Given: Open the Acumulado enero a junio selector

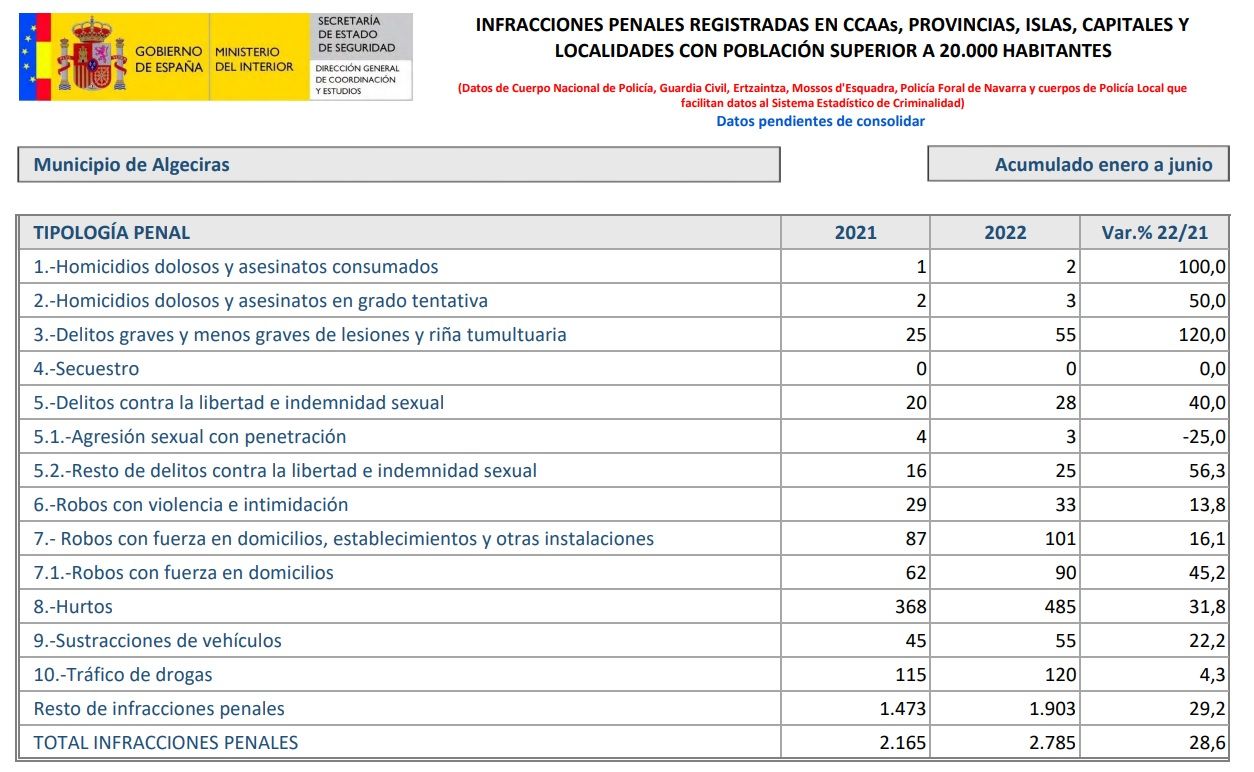Looking at the screenshot, I should pos(1105,164).
